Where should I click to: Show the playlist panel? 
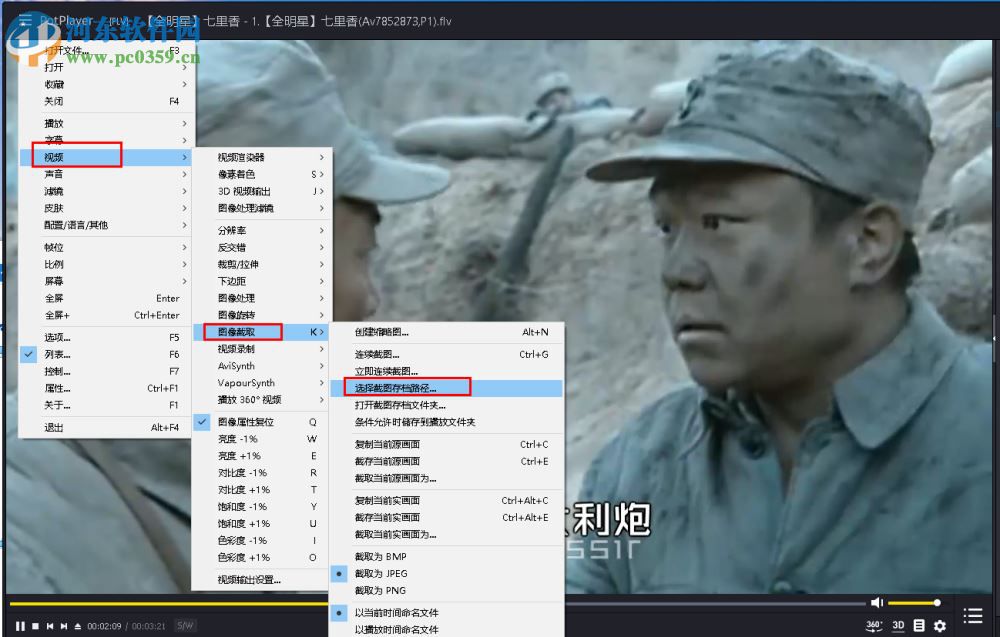click(x=972, y=615)
